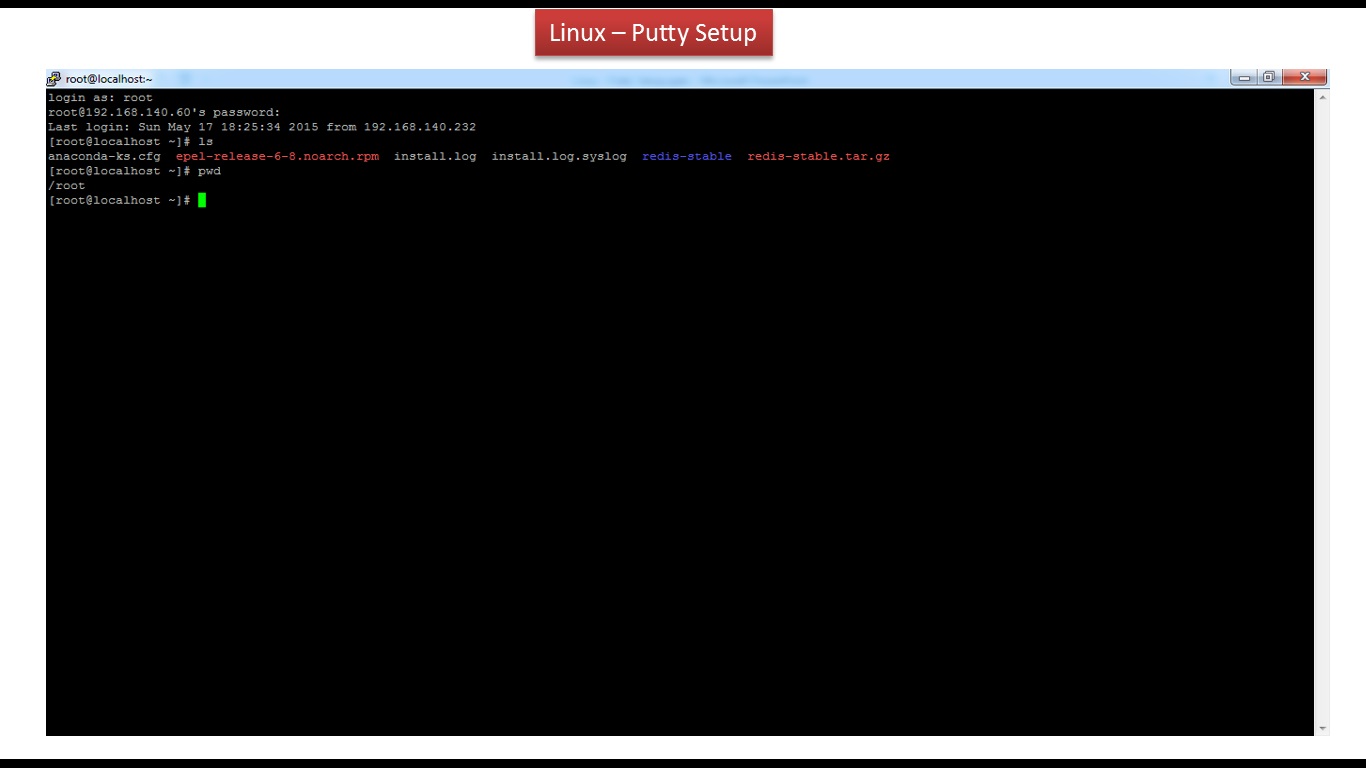Maximize the PuTTY terminal window
Viewport: 1366px width, 768px height.
pyautogui.click(x=1269, y=77)
